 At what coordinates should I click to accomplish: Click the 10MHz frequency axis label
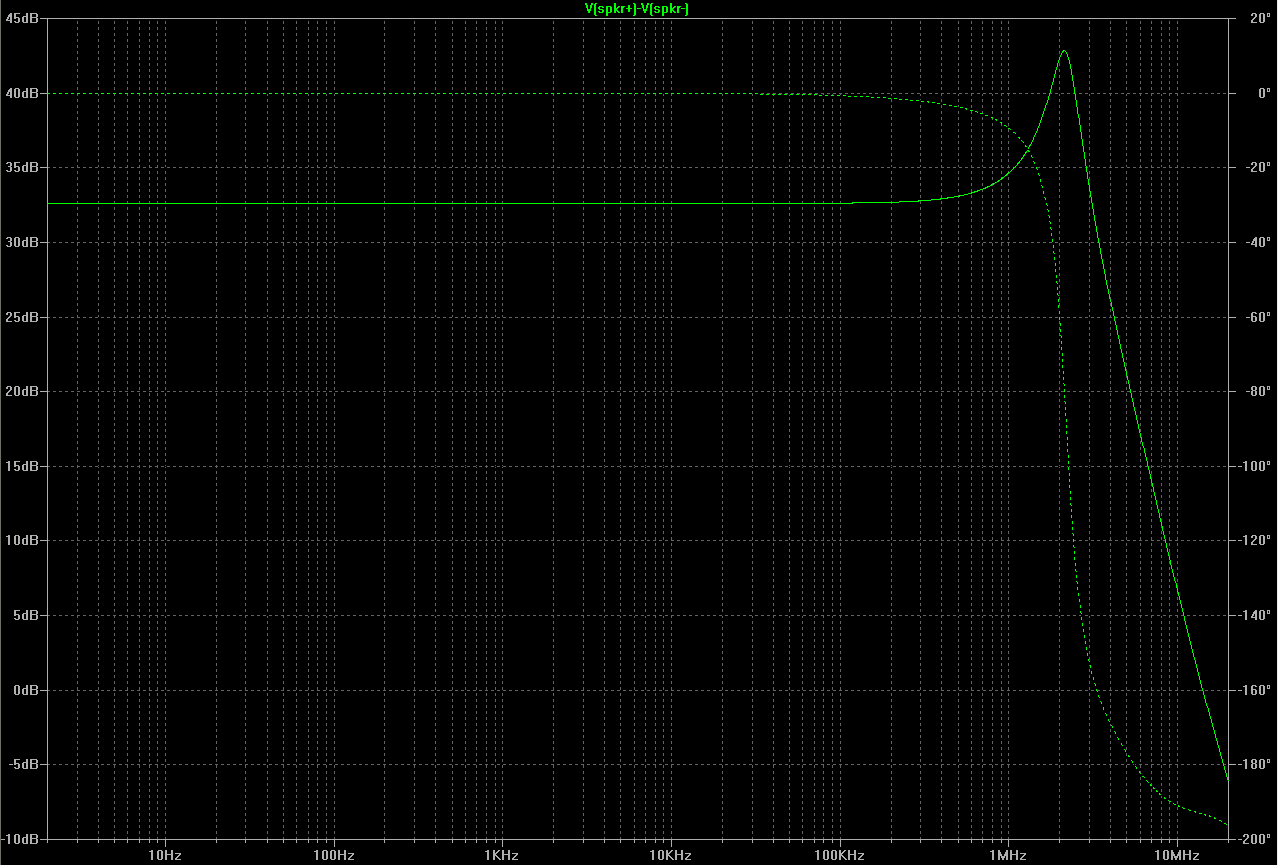[1176, 856]
